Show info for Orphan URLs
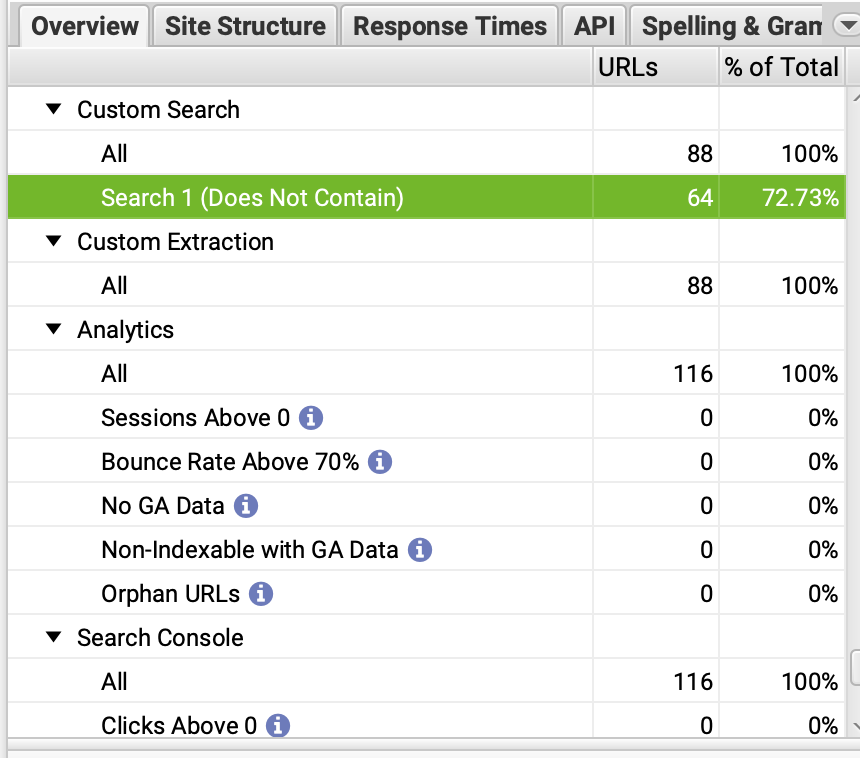This screenshot has width=860, height=758. [261, 594]
